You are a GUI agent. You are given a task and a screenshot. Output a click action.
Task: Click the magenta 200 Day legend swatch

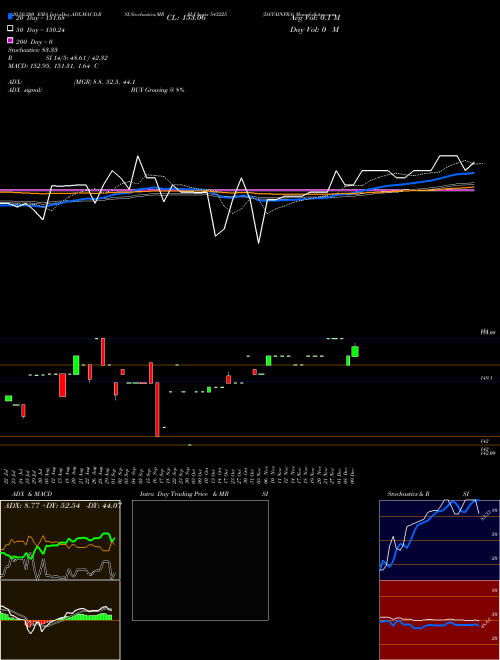click(10, 40)
